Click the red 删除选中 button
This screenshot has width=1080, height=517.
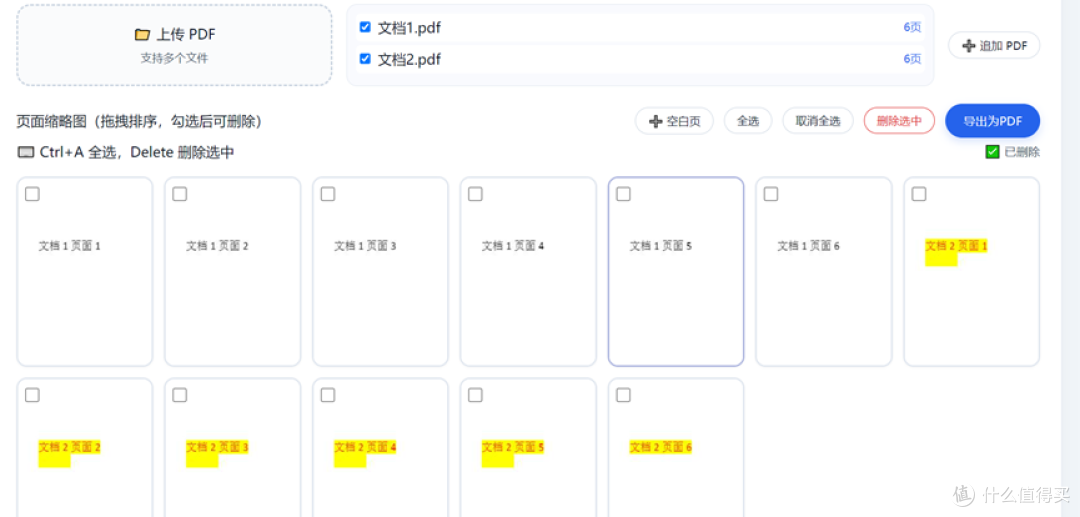point(899,121)
